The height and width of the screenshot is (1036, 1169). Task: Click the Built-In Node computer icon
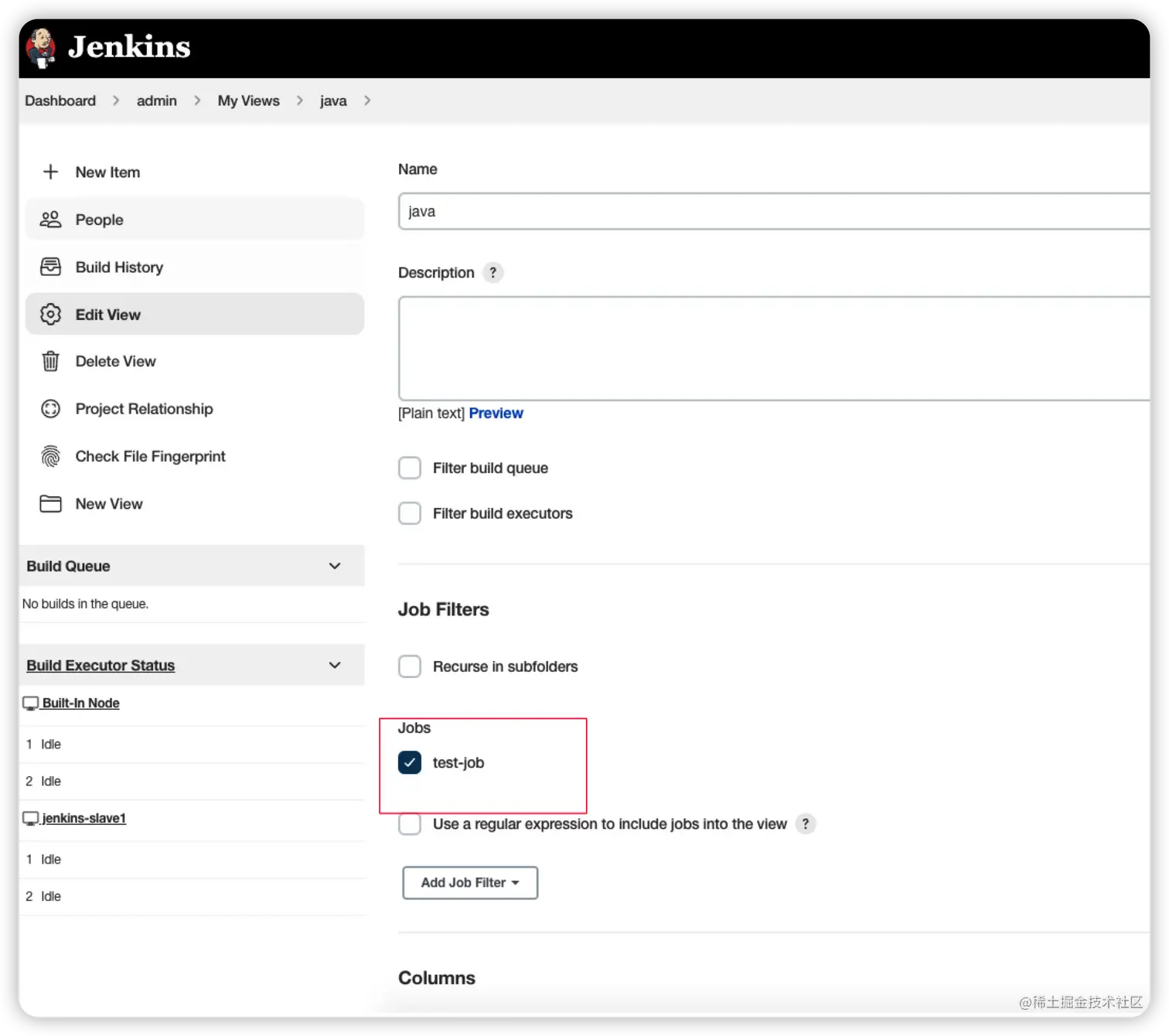[30, 704]
